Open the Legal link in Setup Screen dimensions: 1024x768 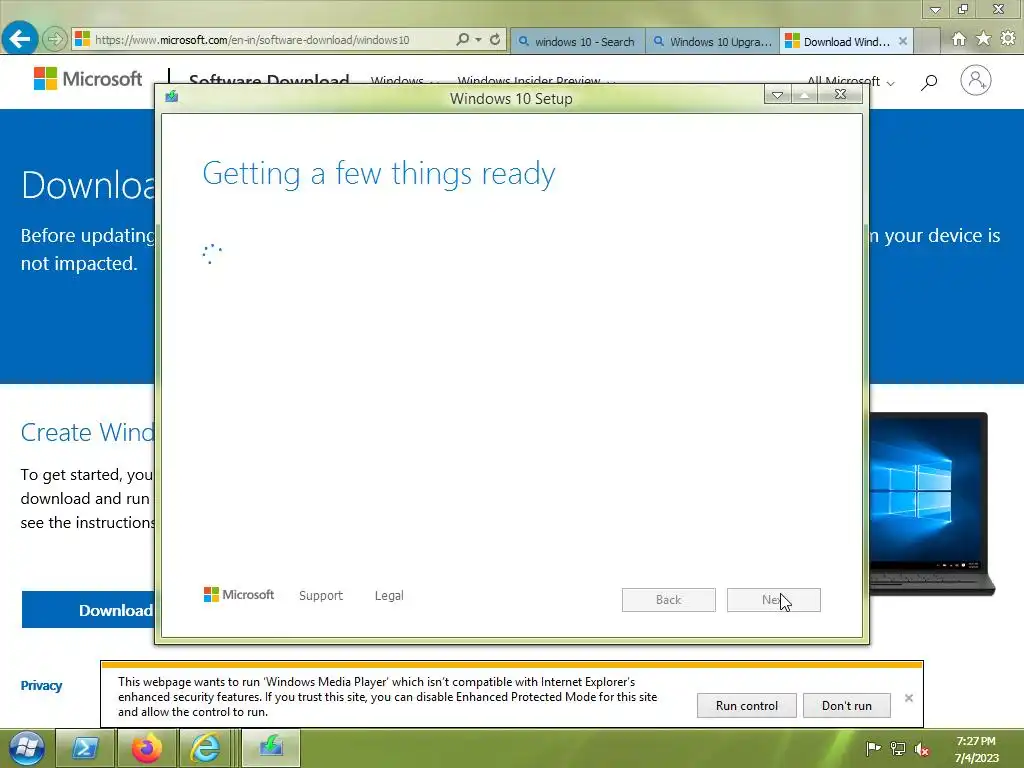click(389, 596)
